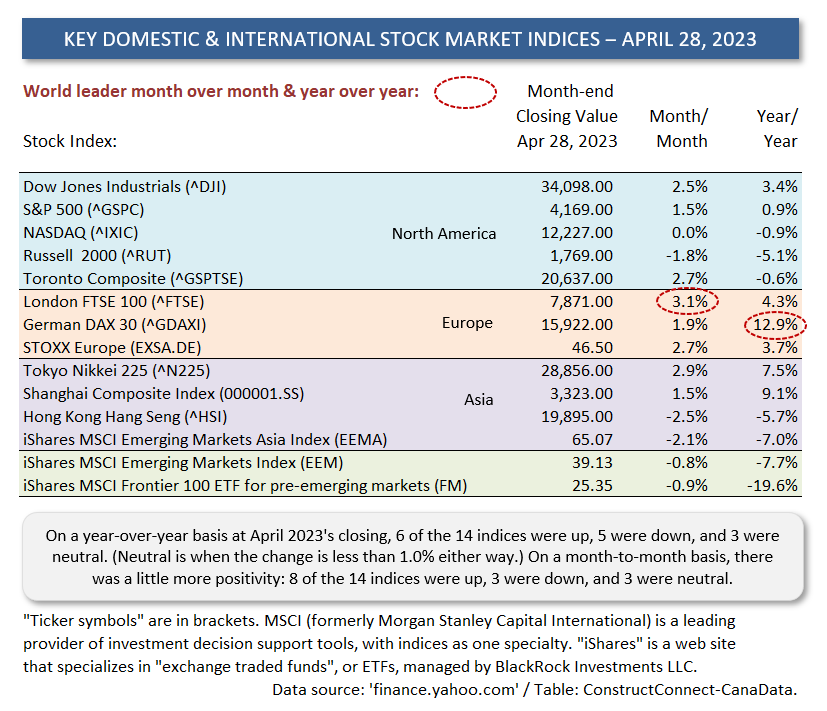Select 'Russell 2000 (^RUT)' label
The width and height of the screenshot is (827, 711).
pos(97,256)
